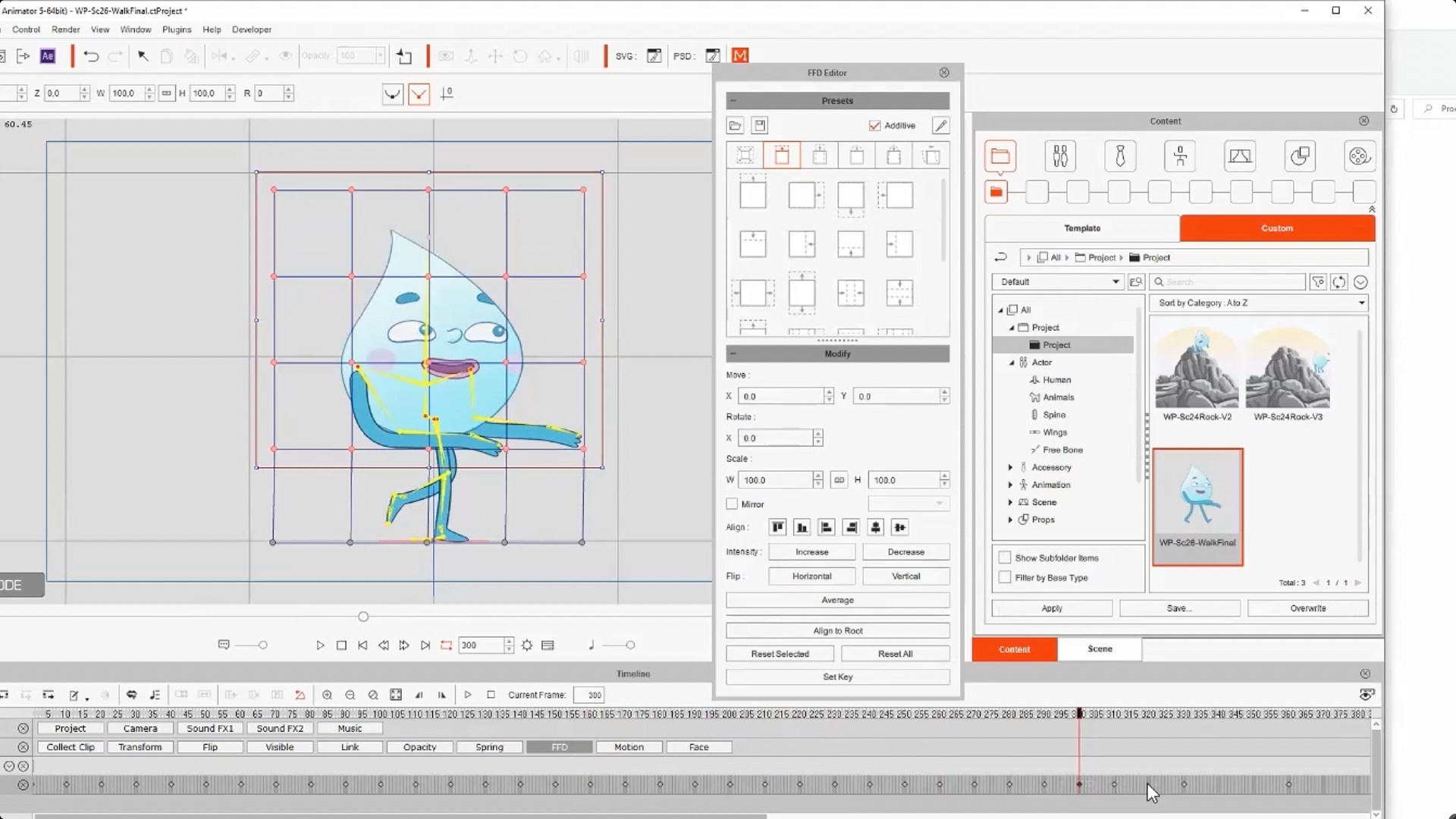
Task: Open the Sort by Category dropdown
Action: pos(1260,303)
